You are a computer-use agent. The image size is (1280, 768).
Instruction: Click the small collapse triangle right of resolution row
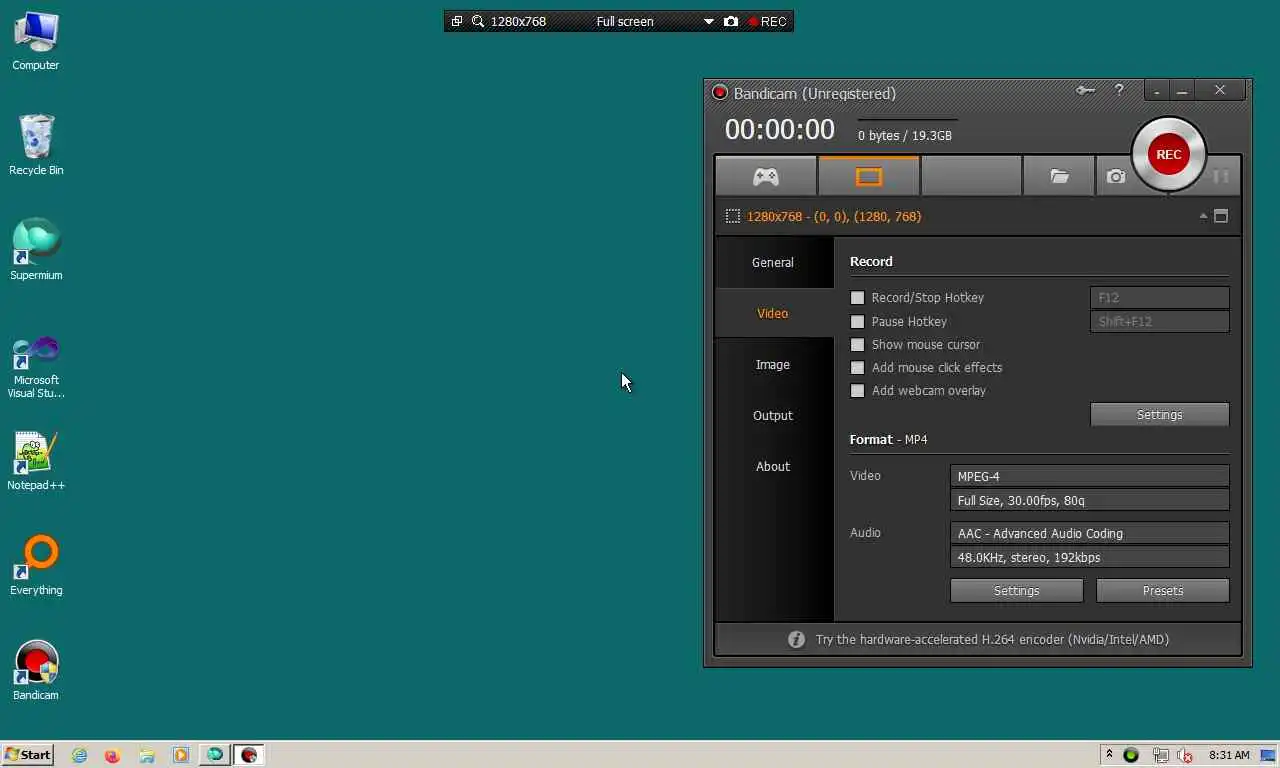1203,216
